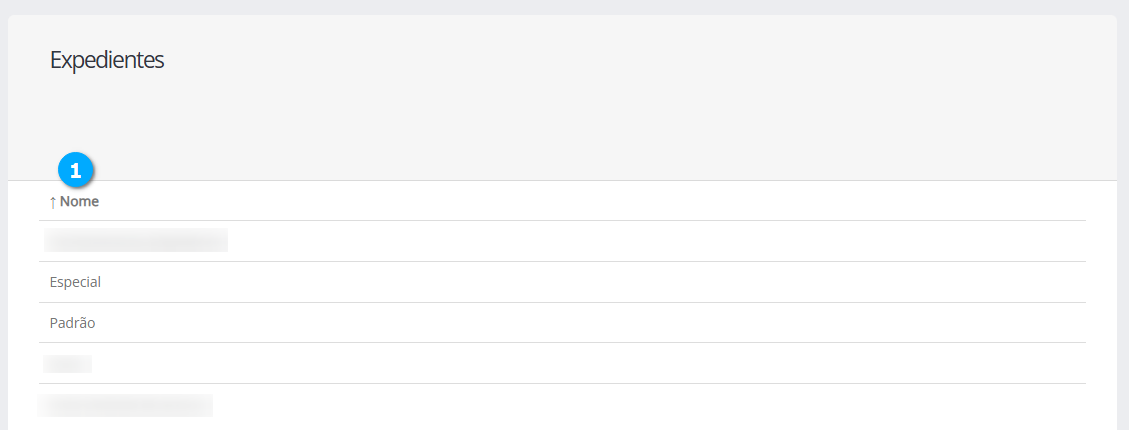This screenshot has height=430, width=1129.
Task: Click the Expedientes page title
Action: point(107,60)
